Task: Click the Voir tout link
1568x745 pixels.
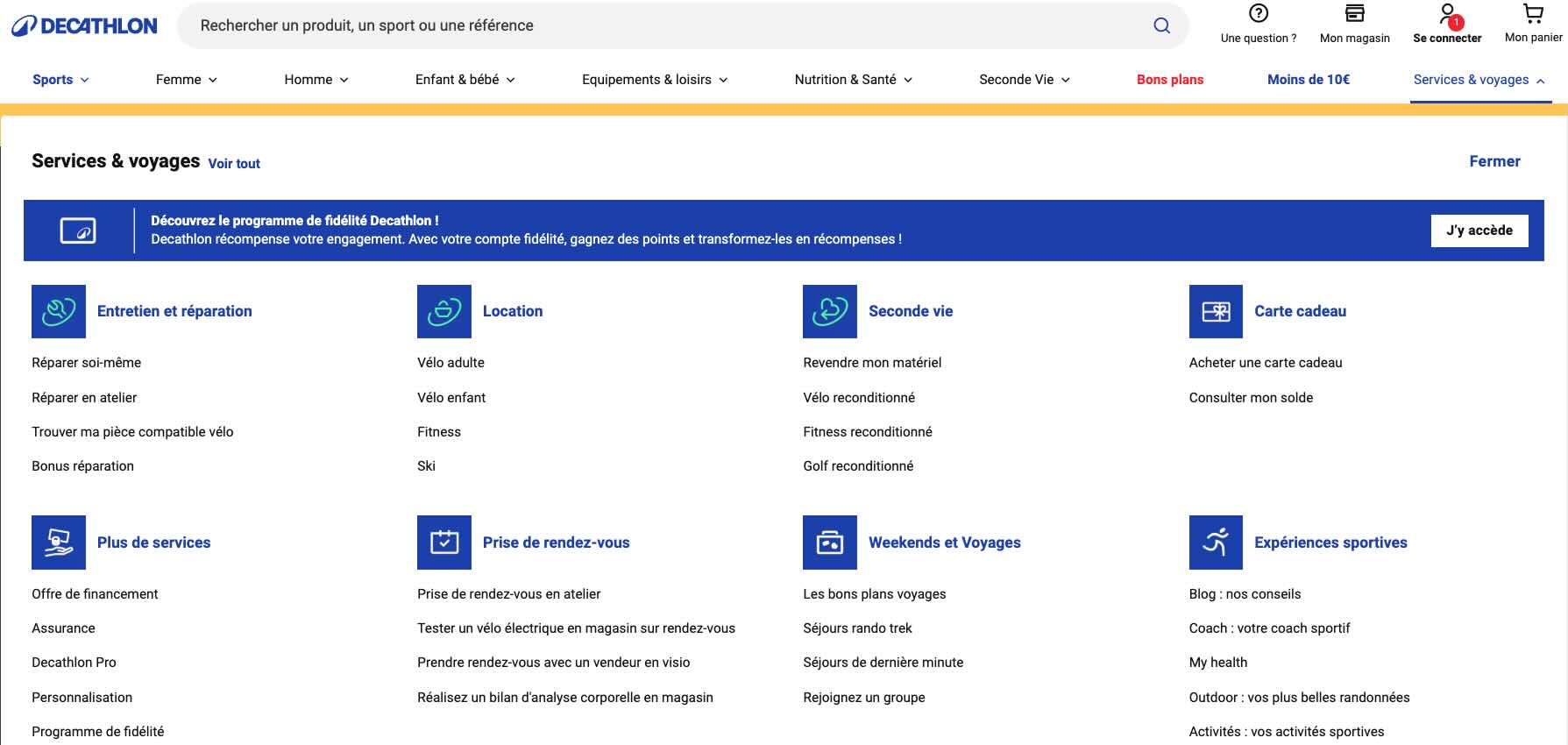Action: pos(234,164)
